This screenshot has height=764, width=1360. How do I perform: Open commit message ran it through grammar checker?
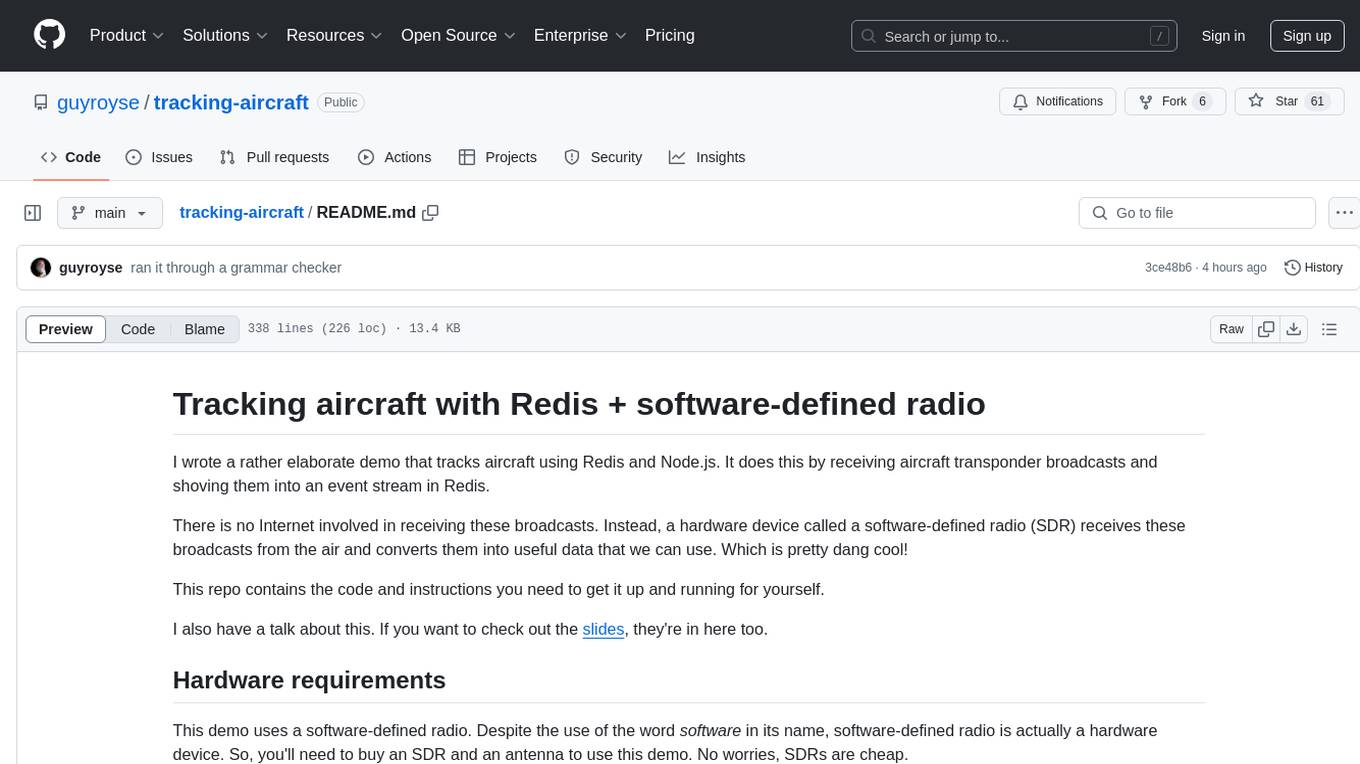[x=236, y=268]
